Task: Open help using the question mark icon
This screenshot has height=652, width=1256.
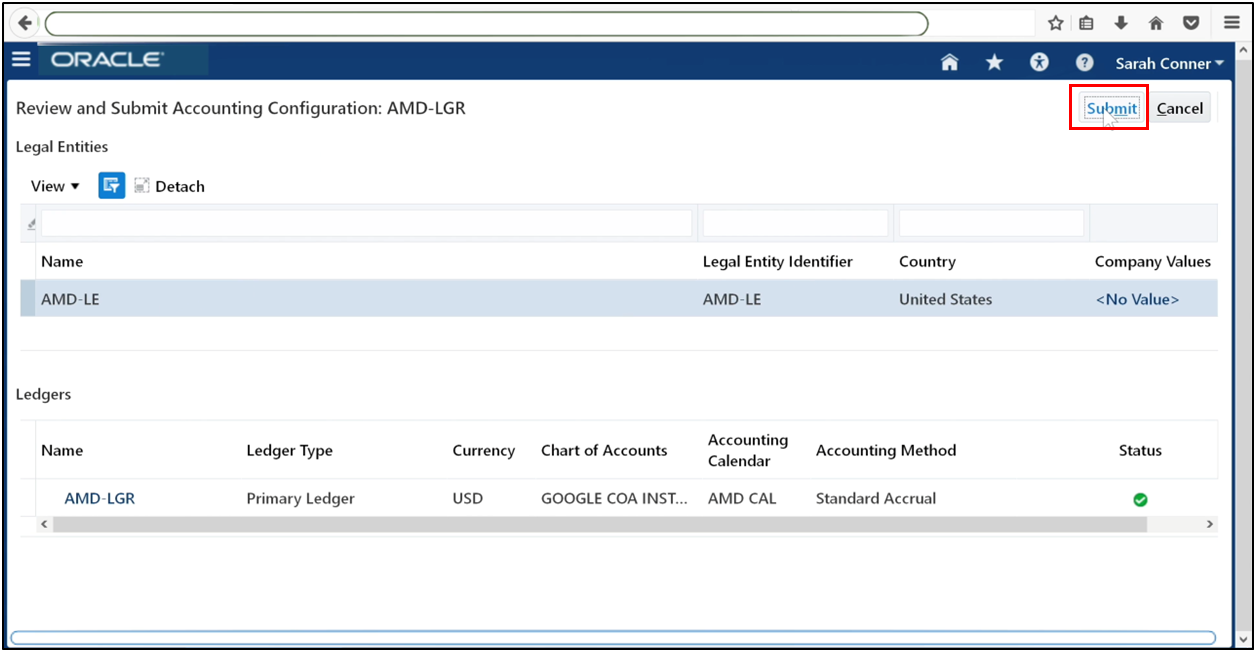Action: point(1084,62)
